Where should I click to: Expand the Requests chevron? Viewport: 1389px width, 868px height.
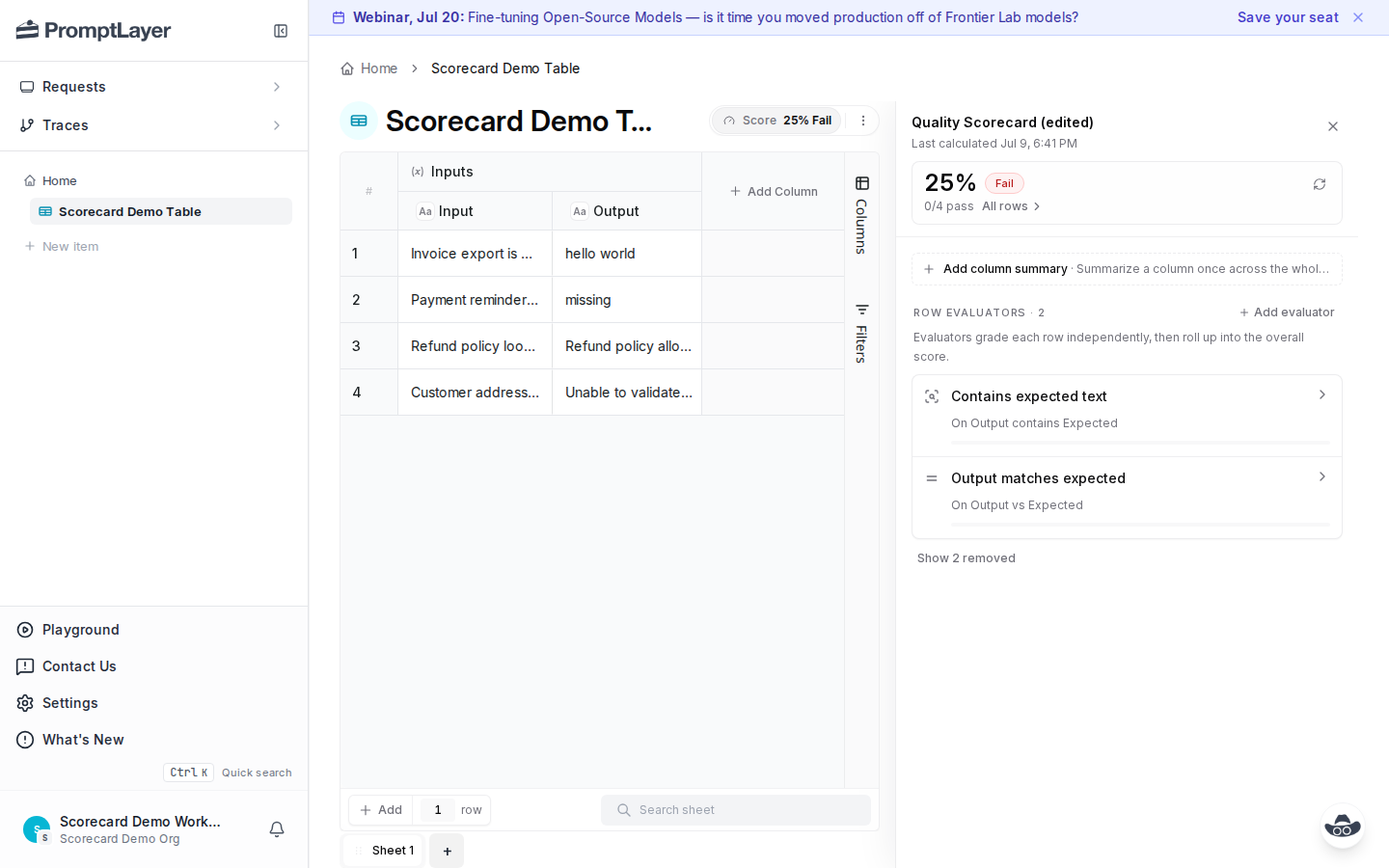click(x=277, y=87)
